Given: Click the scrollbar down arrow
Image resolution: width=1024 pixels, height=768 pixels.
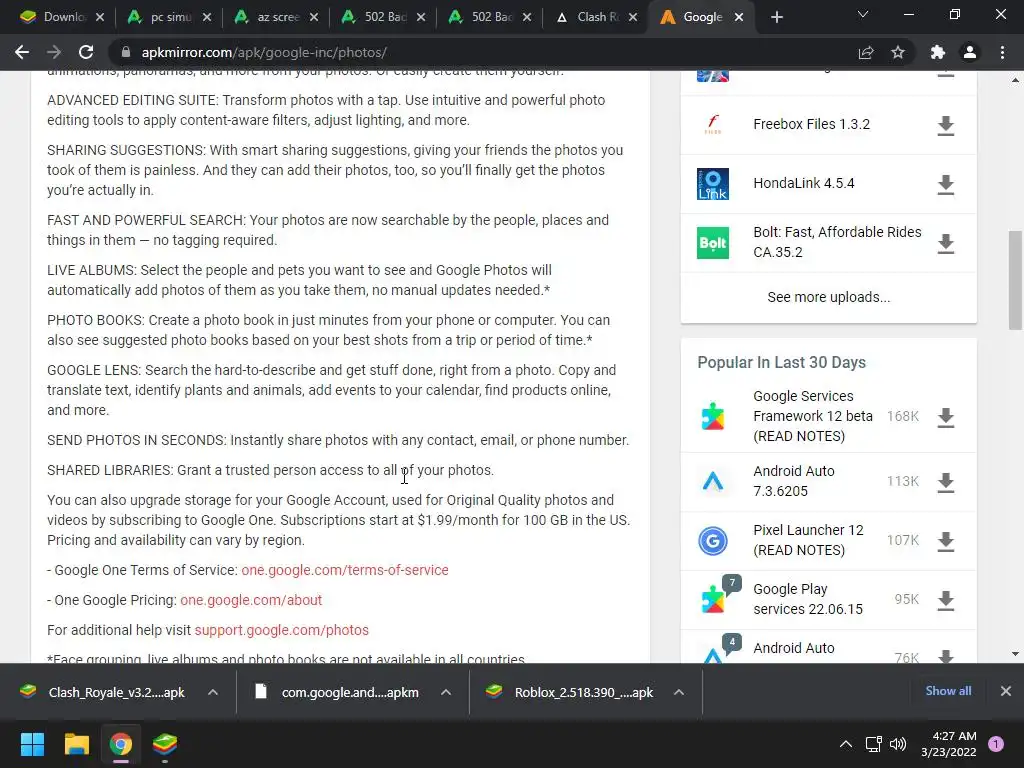Looking at the screenshot, I should [x=1015, y=654].
